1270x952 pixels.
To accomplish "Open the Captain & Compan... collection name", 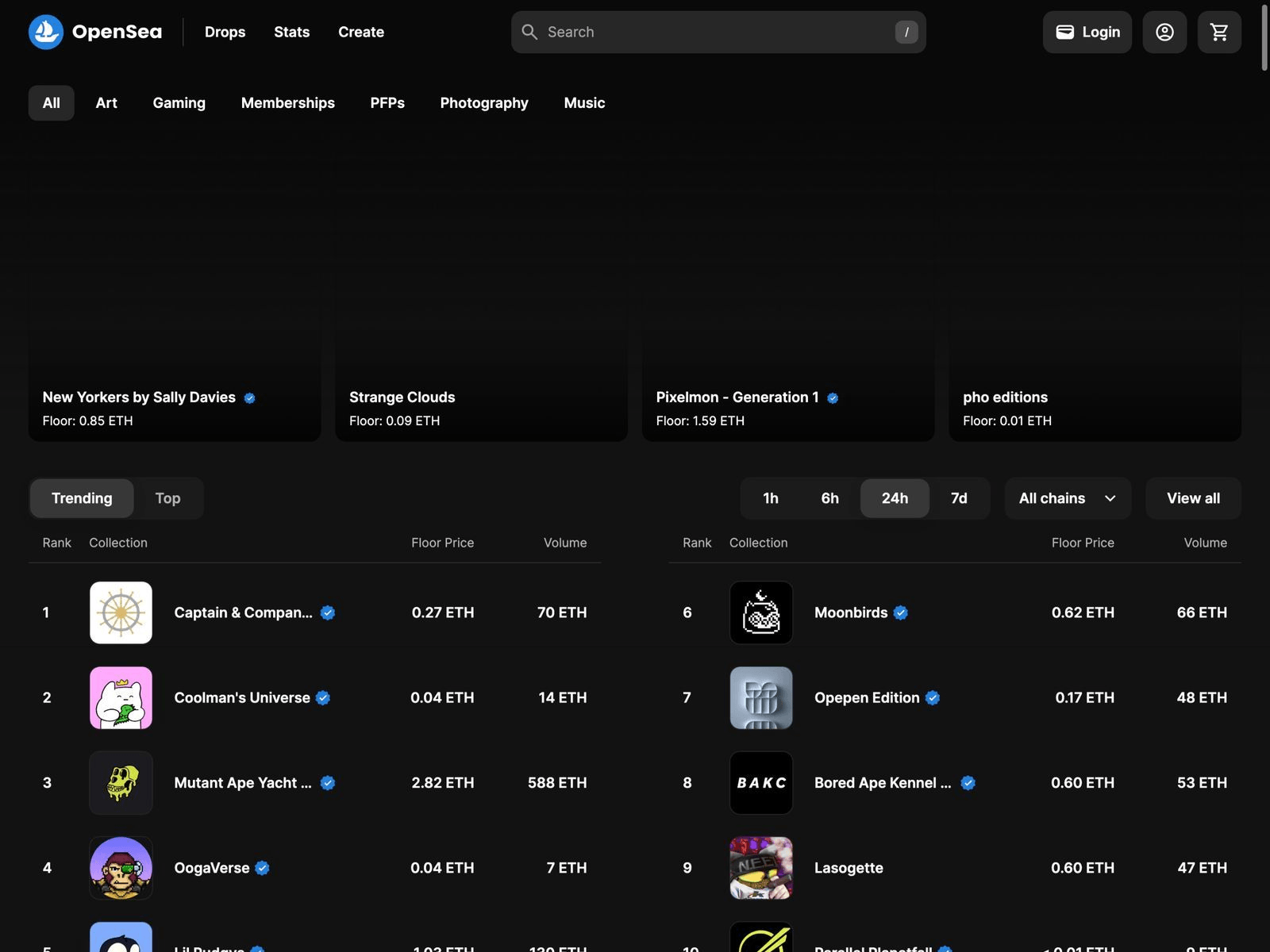I will click(x=243, y=612).
